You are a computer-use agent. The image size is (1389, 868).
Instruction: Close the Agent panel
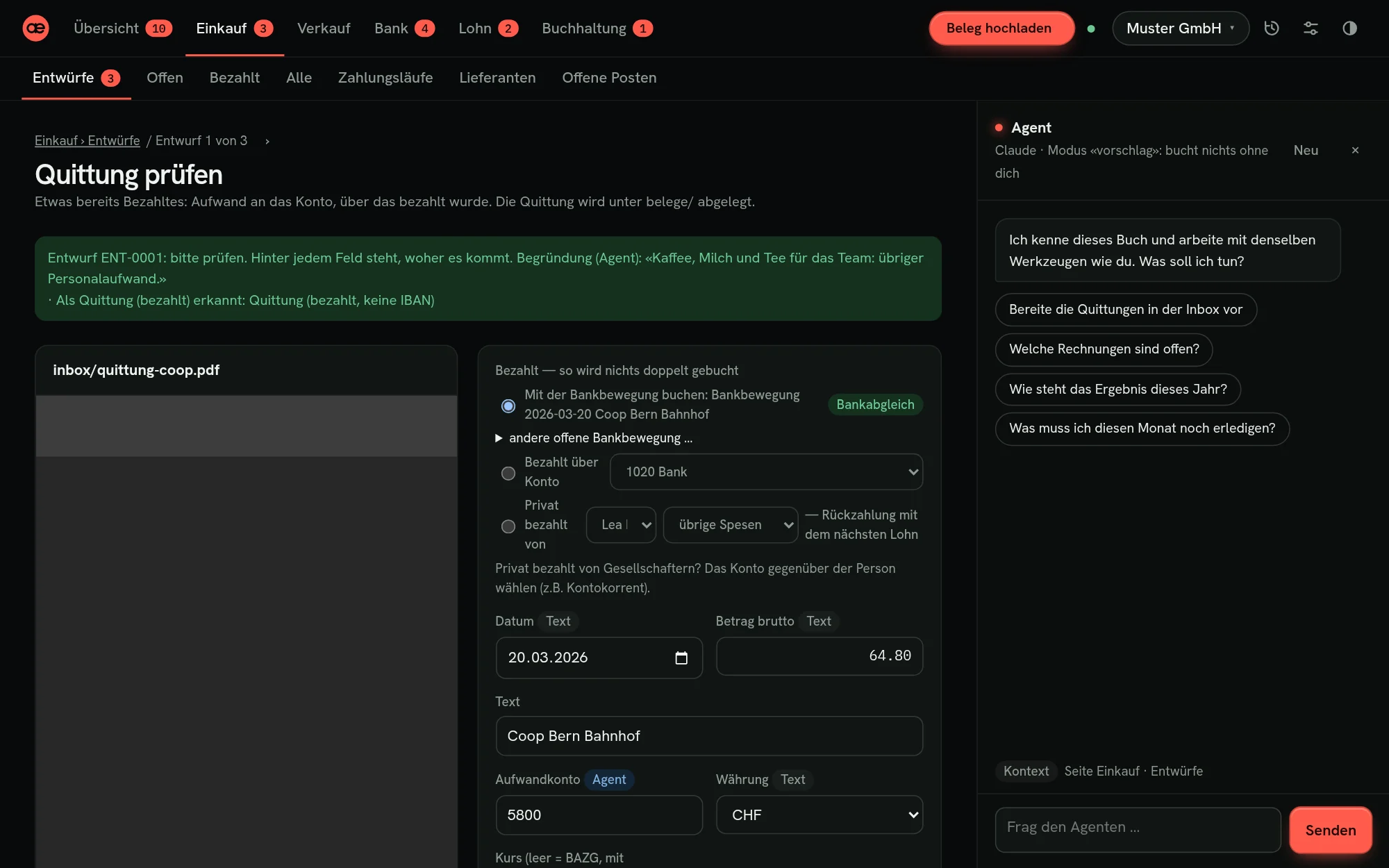1355,150
